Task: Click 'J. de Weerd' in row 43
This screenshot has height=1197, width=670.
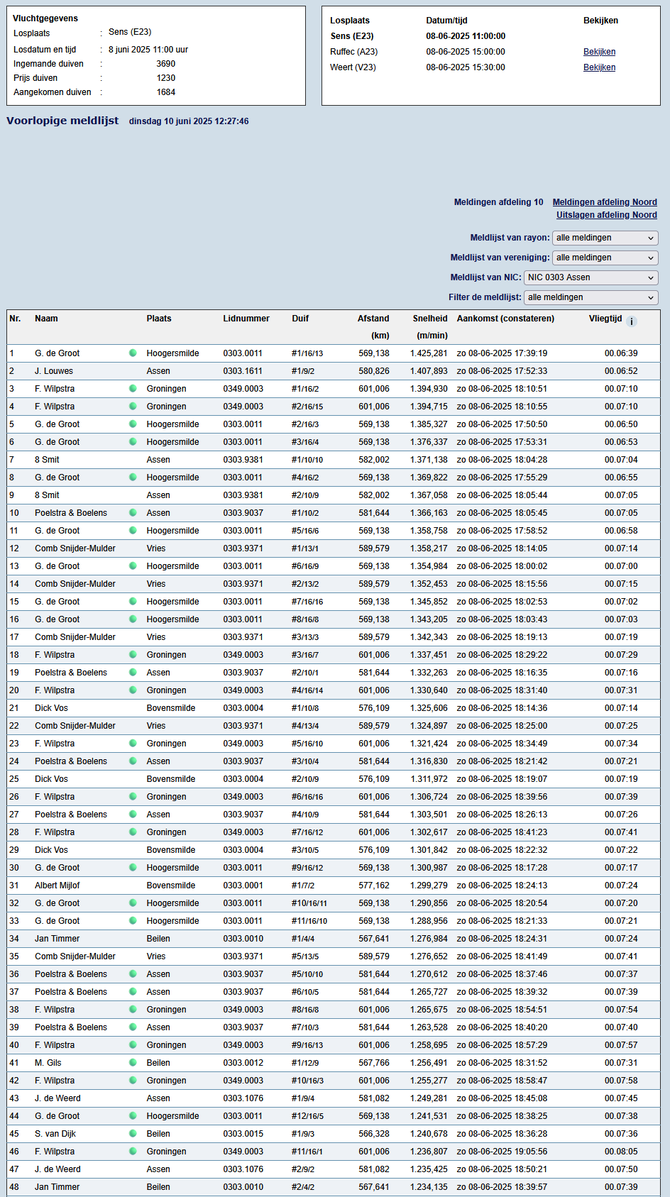Action: pos(56,1098)
